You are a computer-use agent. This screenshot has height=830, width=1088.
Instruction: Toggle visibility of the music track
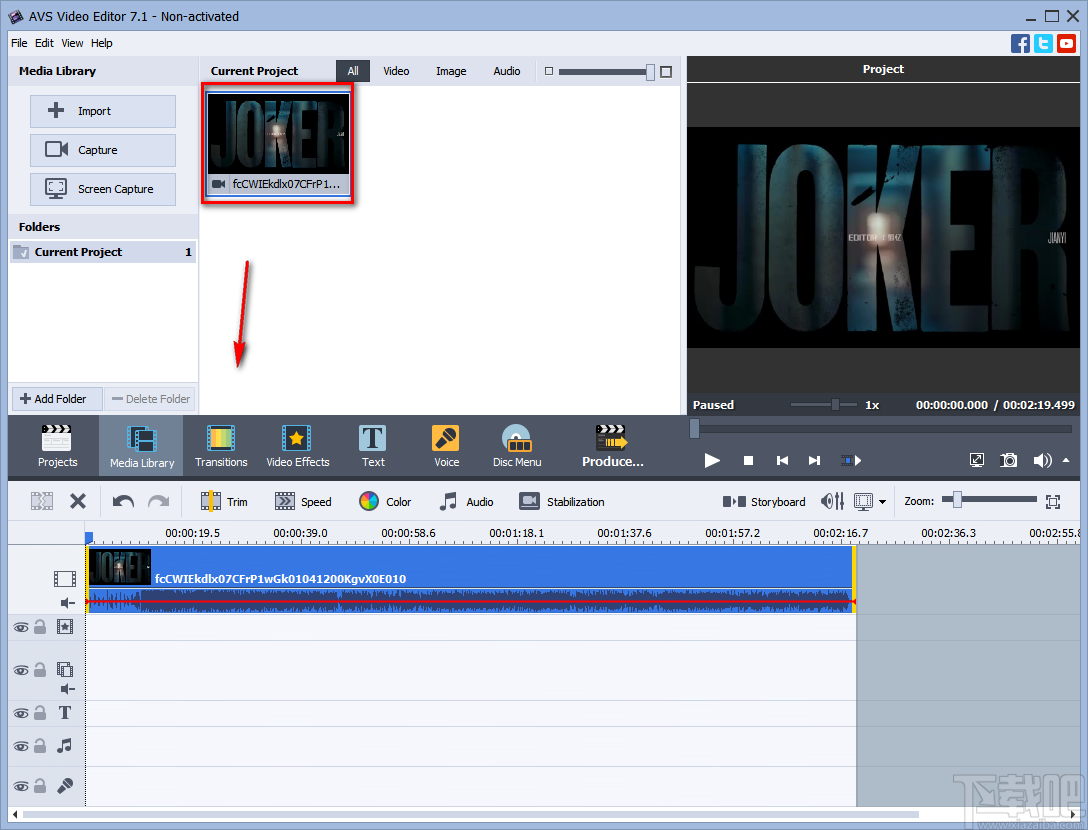point(21,747)
